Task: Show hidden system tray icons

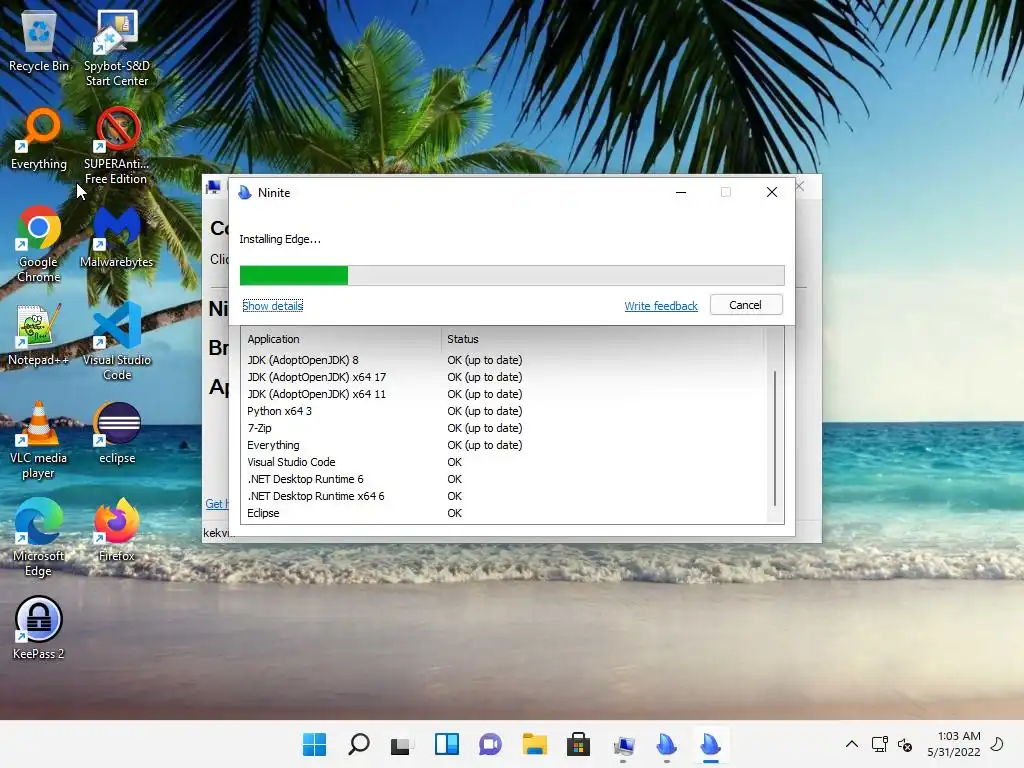Action: [852, 744]
